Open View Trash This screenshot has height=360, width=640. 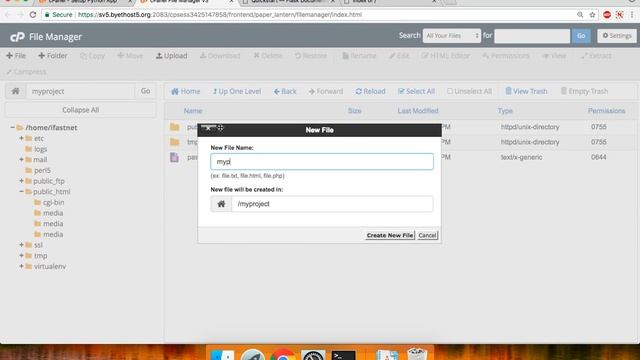pos(526,91)
